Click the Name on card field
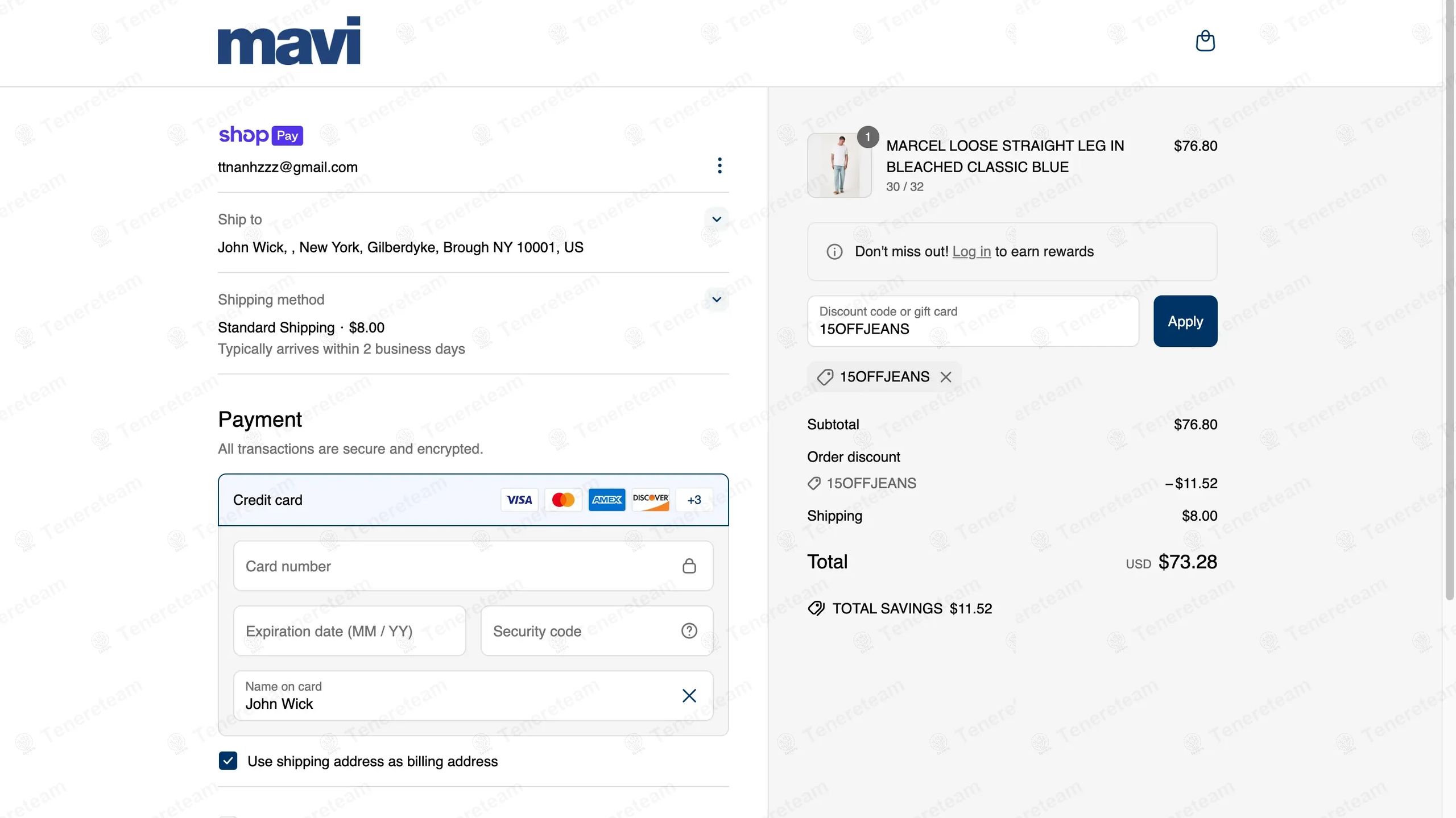This screenshot has width=1456, height=818. pyautogui.click(x=473, y=696)
